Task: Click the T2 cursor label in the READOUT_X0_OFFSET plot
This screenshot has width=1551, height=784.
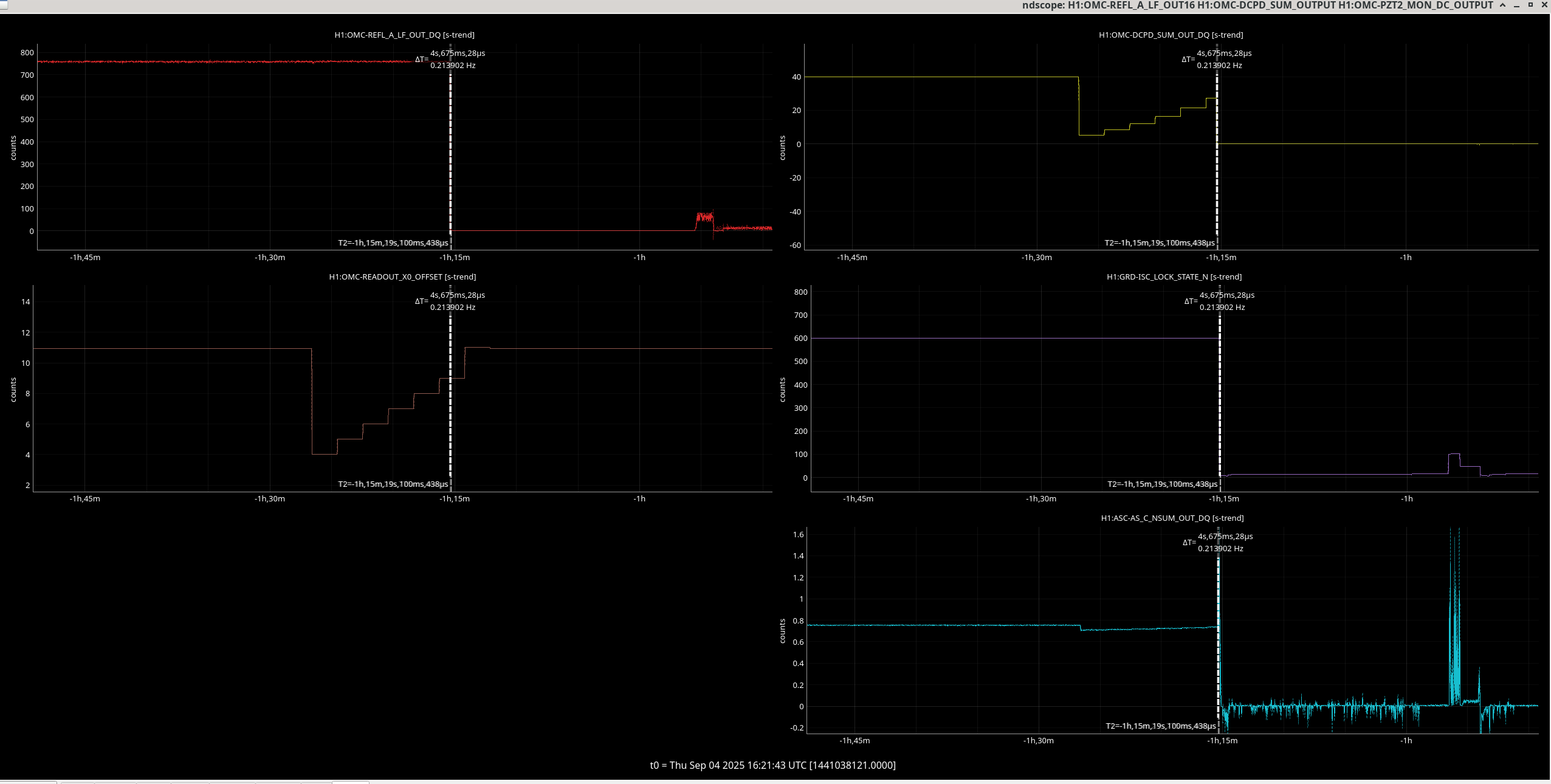Action: (x=393, y=484)
